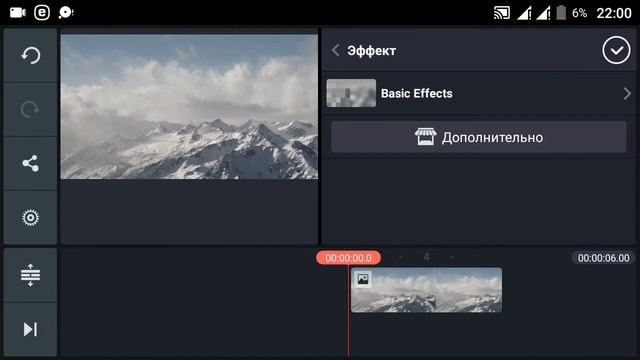The width and height of the screenshot is (640, 360).
Task: Tap the chat bubble notification icon
Action: [66, 13]
